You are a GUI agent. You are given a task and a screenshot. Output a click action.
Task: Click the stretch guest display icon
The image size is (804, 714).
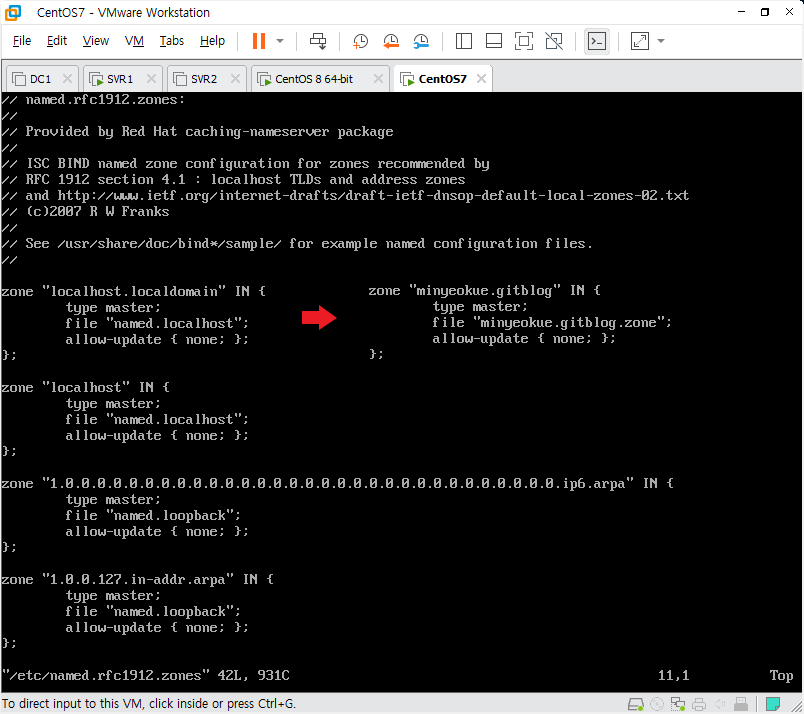pos(639,41)
